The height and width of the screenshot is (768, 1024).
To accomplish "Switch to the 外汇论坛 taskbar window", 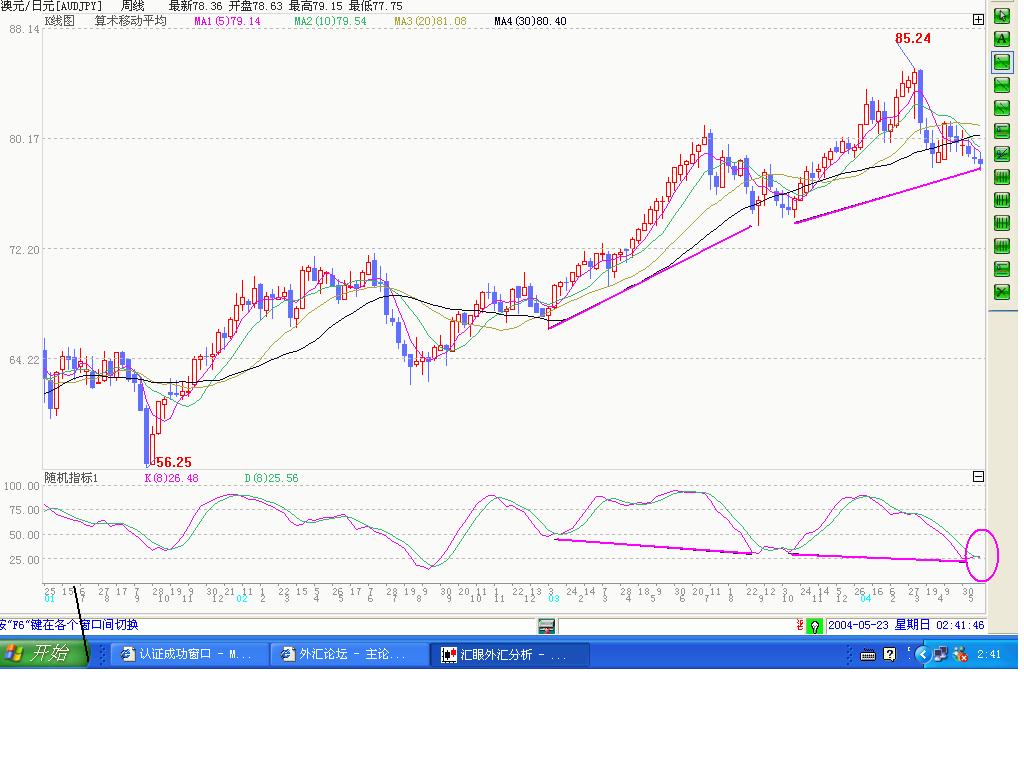I will coord(350,654).
